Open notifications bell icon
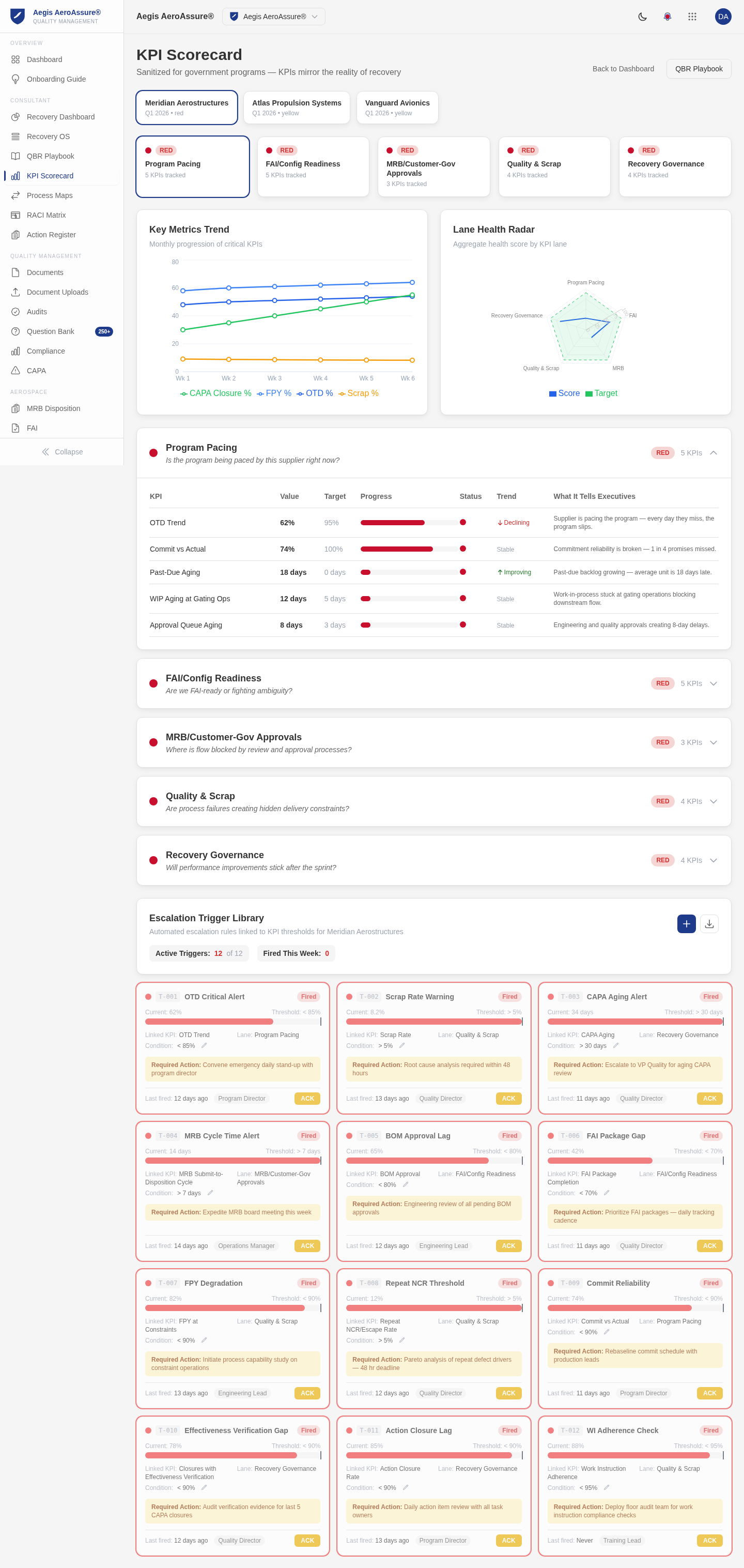 668,17
